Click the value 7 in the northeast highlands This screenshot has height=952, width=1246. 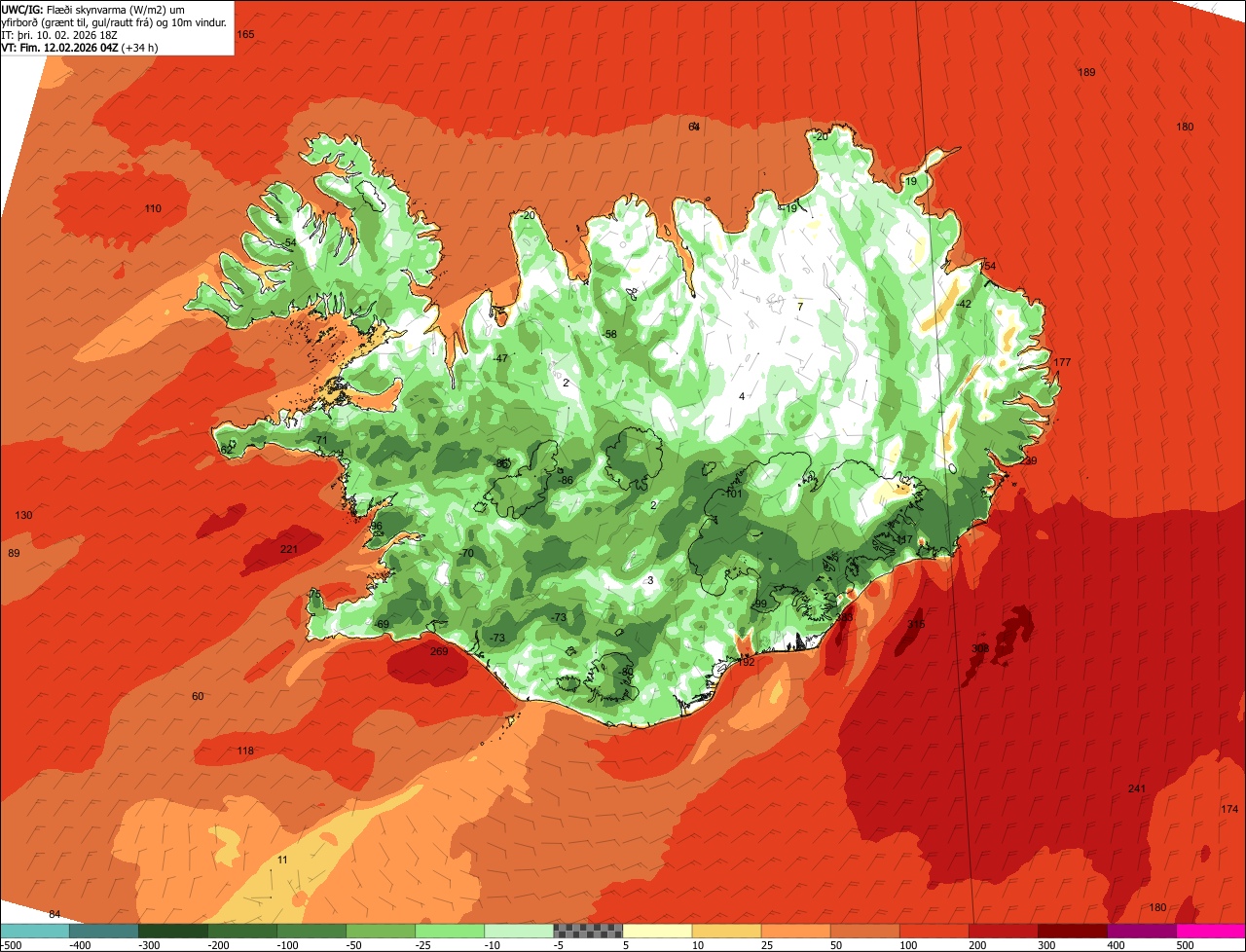pyautogui.click(x=800, y=306)
